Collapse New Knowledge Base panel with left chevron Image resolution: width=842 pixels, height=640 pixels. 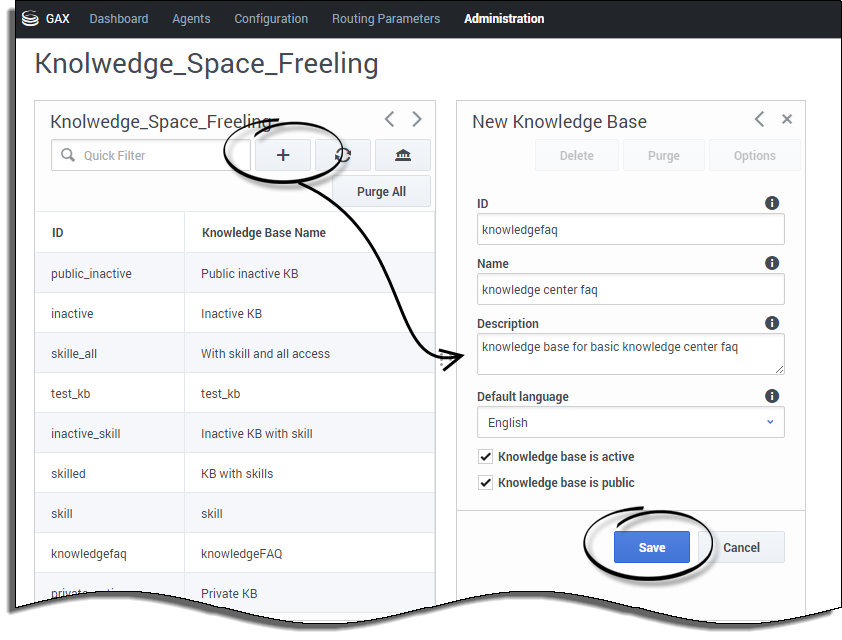tap(759, 119)
